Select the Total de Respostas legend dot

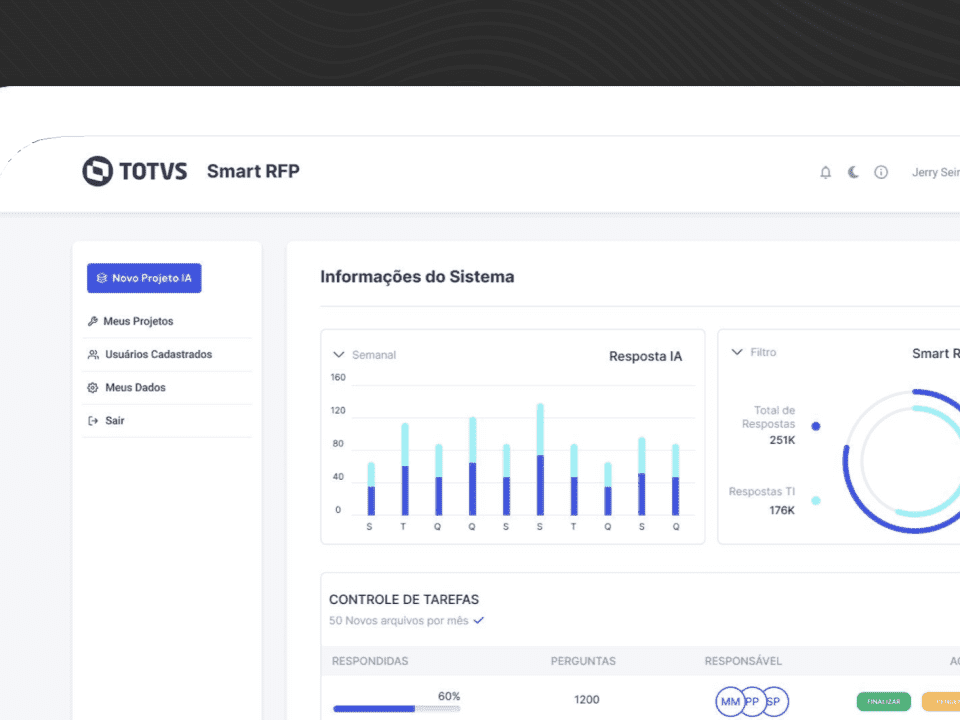tap(816, 426)
